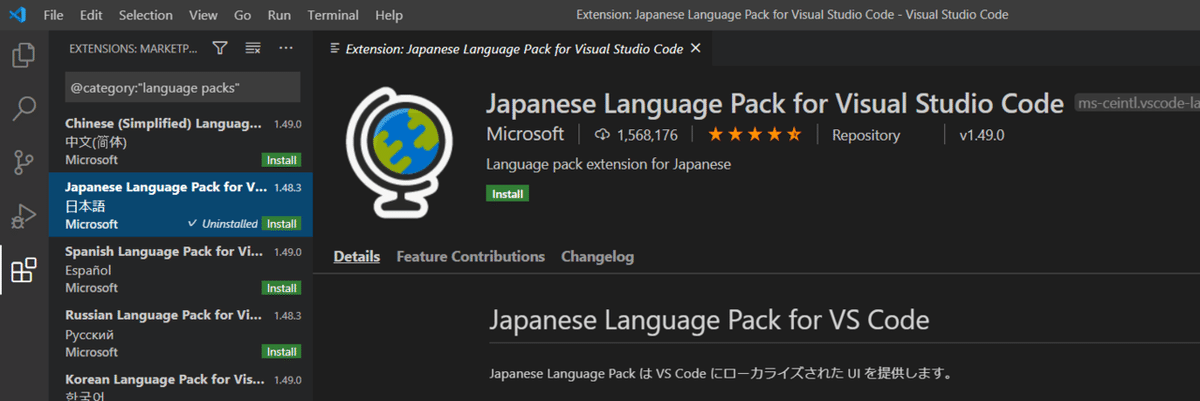Open the Help menu

pyautogui.click(x=388, y=15)
